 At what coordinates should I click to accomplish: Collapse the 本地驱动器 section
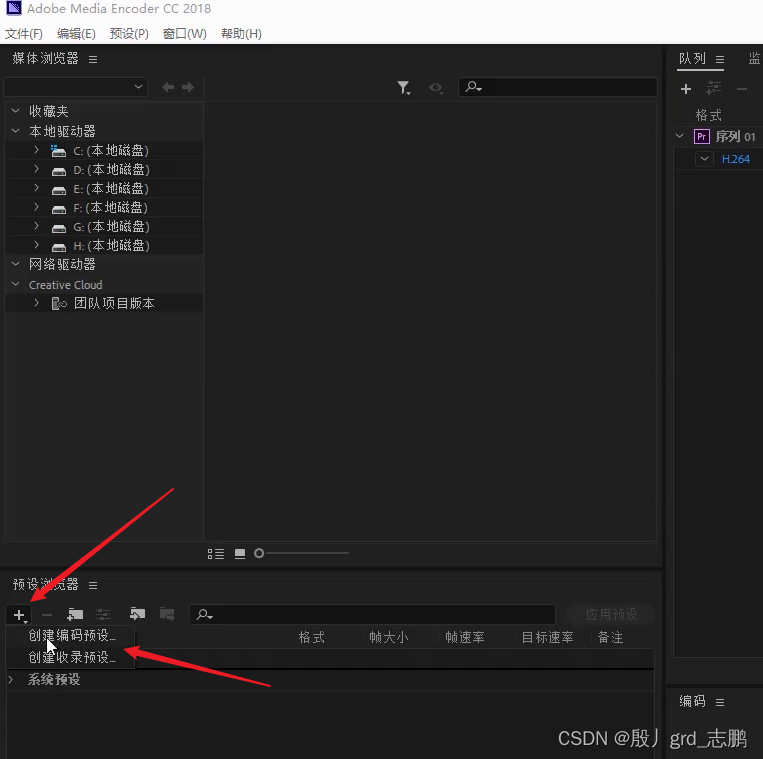tap(16, 131)
